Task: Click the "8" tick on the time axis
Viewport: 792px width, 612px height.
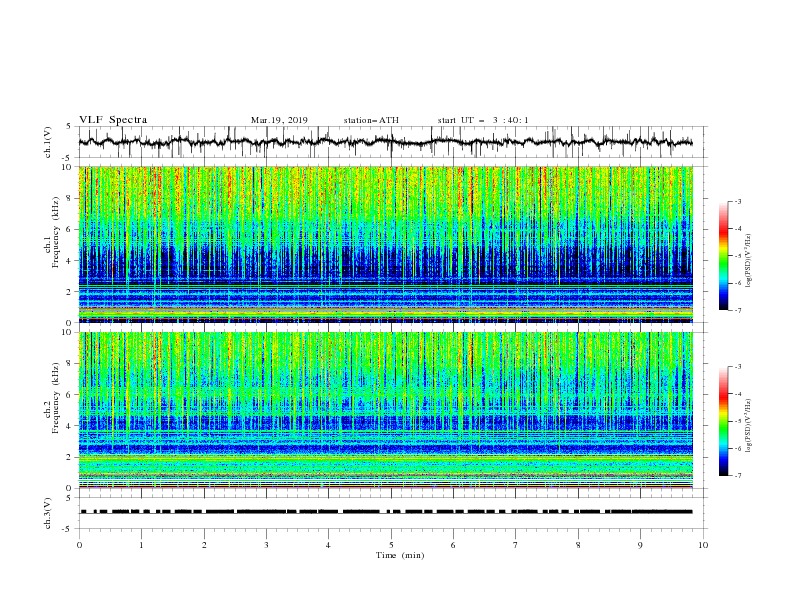Action: pyautogui.click(x=578, y=545)
